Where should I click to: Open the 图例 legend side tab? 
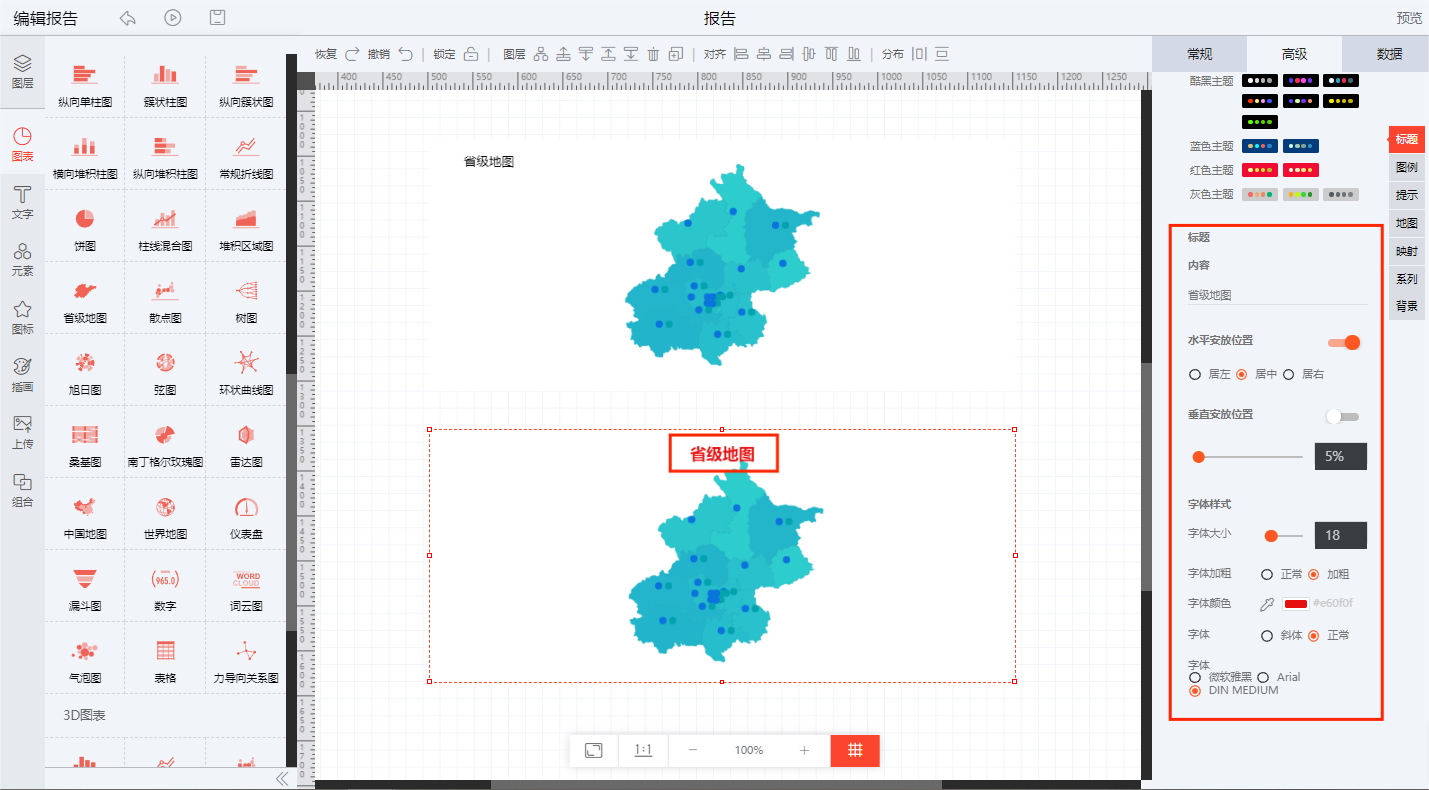tap(1407, 168)
